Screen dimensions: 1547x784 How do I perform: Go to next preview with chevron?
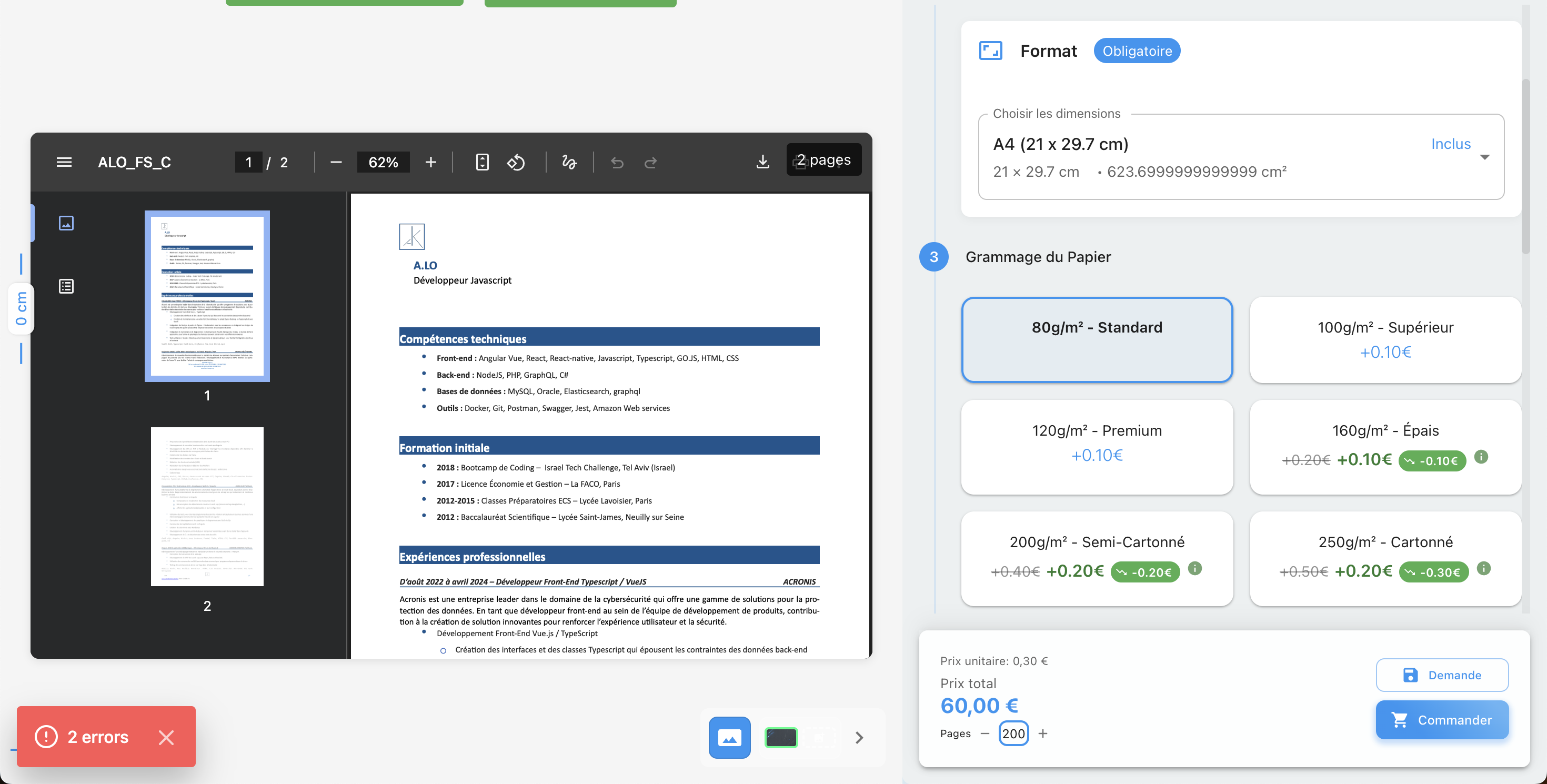859,737
